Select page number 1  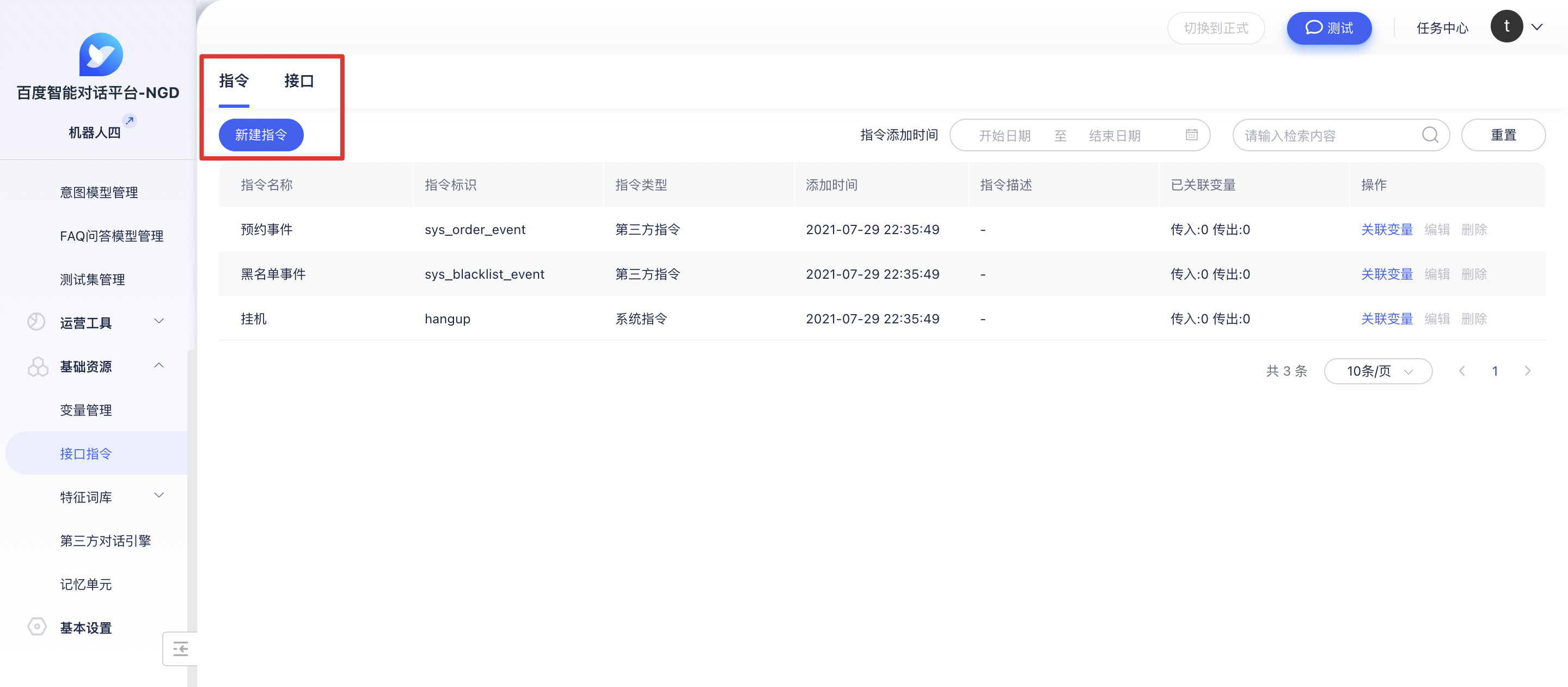(1494, 371)
